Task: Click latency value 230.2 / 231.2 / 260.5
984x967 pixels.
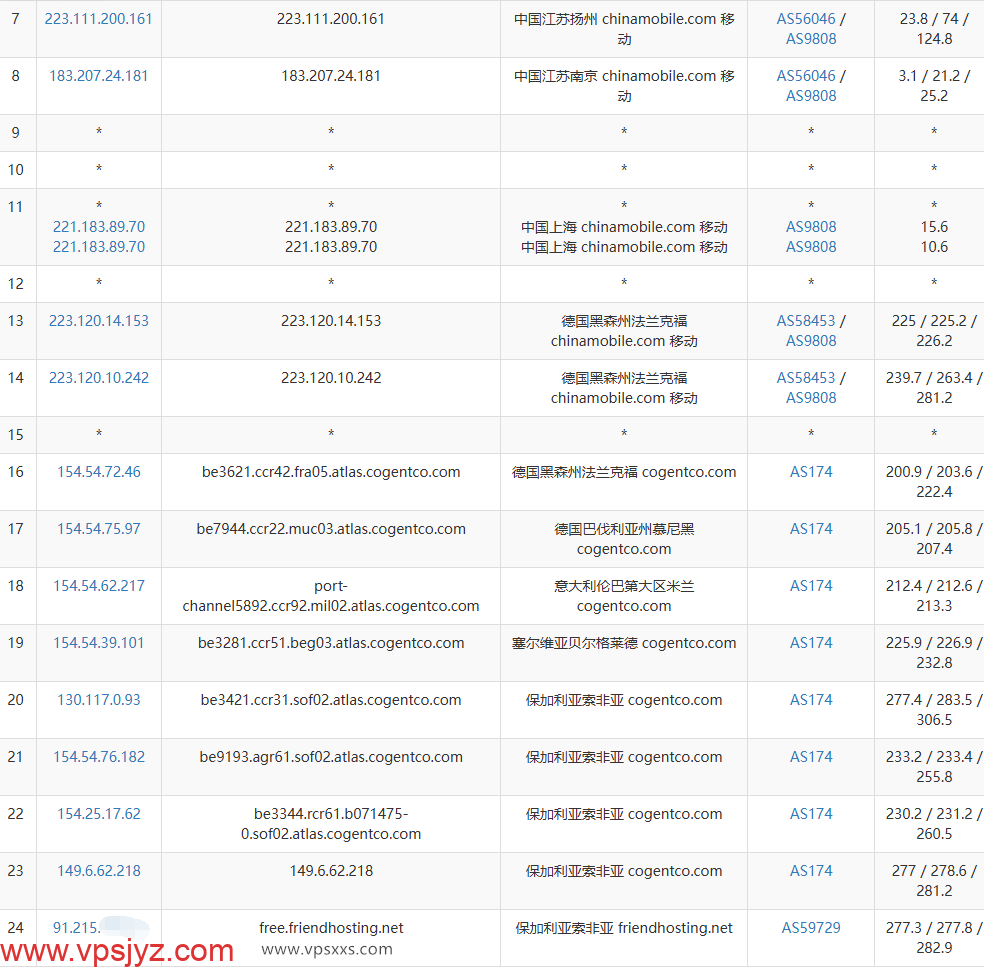Action: (x=934, y=824)
